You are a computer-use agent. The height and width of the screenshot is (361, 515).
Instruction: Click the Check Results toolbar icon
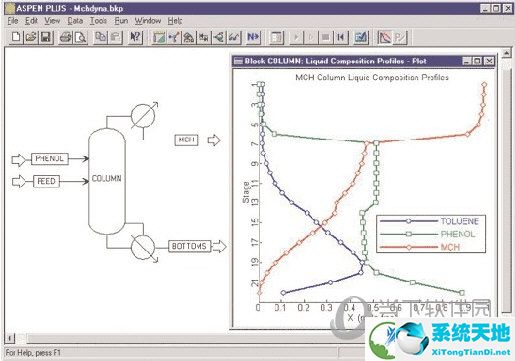click(361, 37)
